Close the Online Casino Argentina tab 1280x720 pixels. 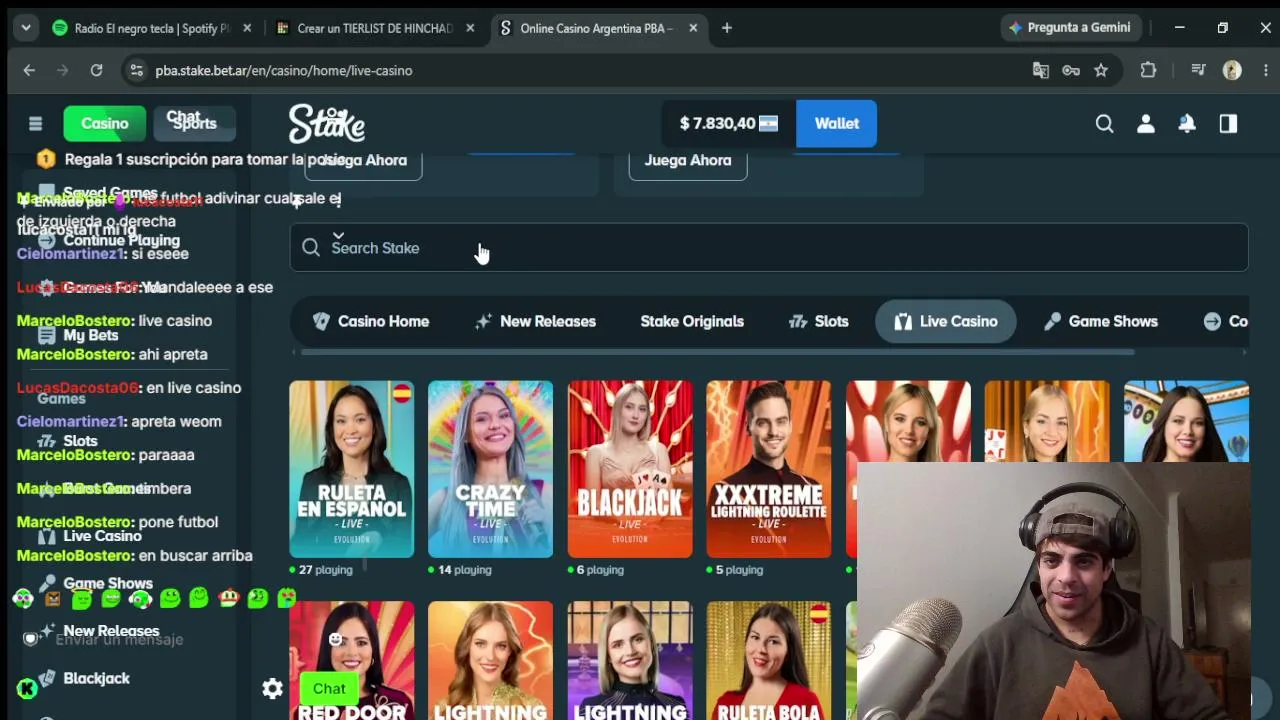[x=693, y=28]
